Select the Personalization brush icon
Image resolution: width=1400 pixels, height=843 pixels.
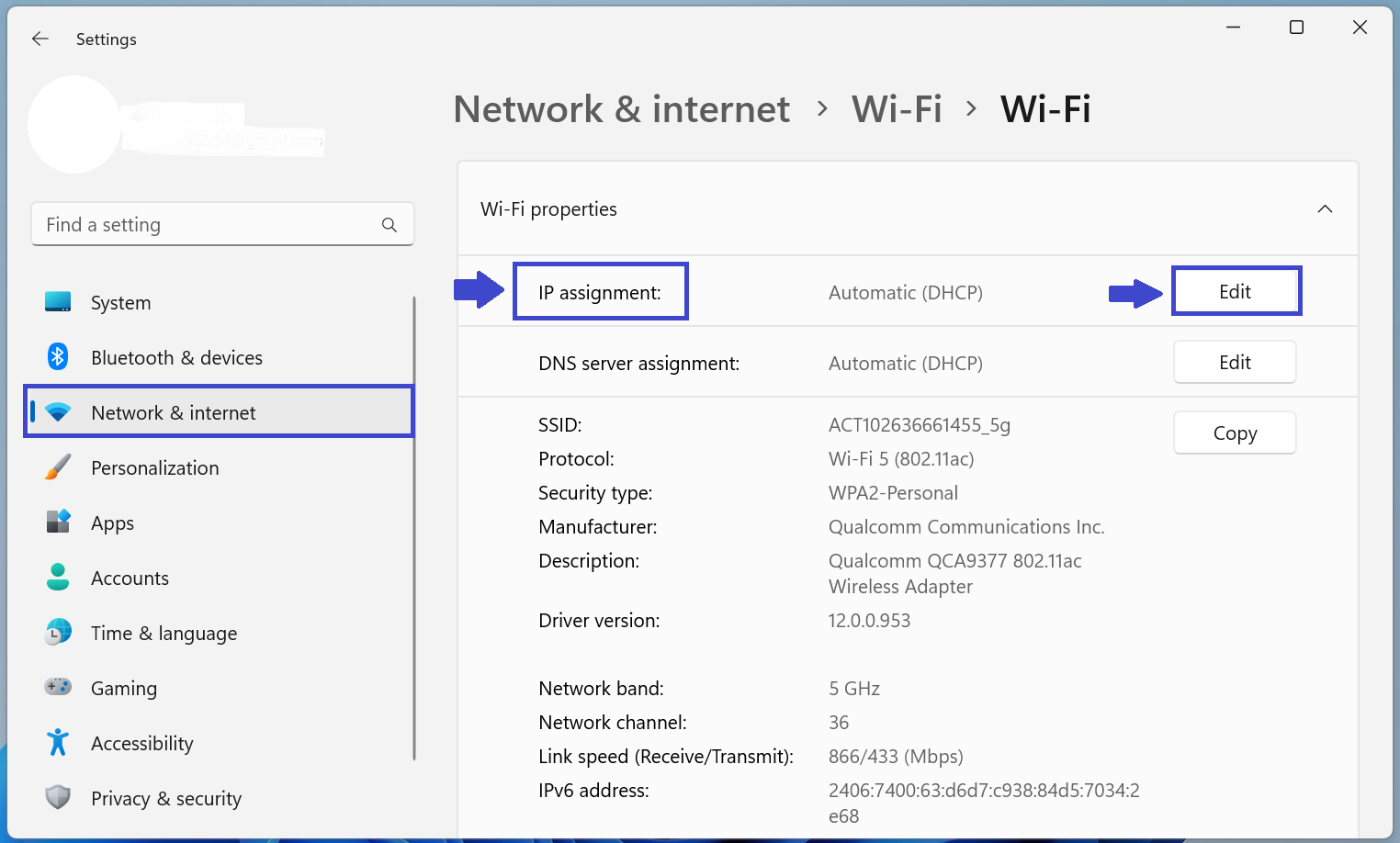[57, 467]
